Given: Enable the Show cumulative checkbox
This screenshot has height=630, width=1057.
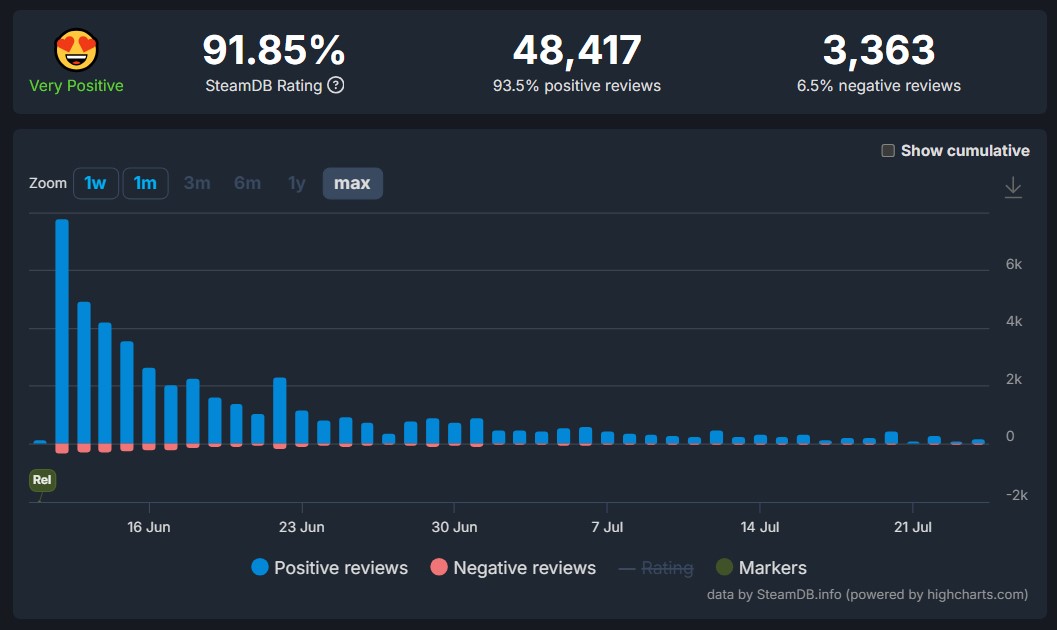Looking at the screenshot, I should click(887, 150).
